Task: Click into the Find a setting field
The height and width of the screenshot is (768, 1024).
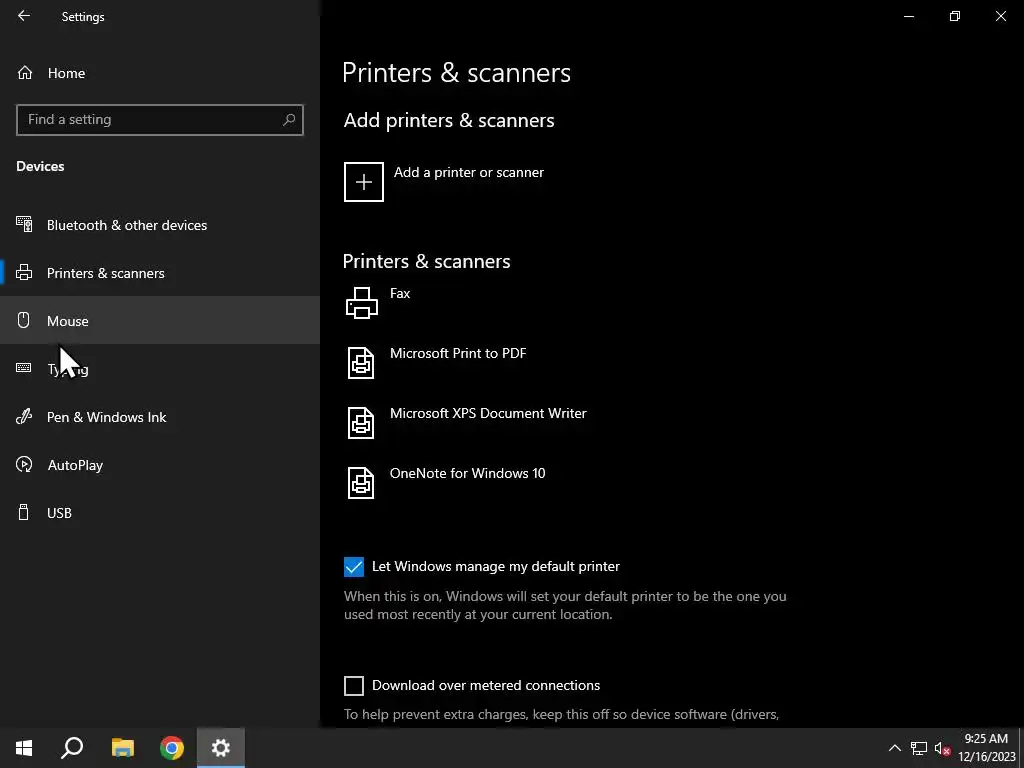Action: pos(160,120)
